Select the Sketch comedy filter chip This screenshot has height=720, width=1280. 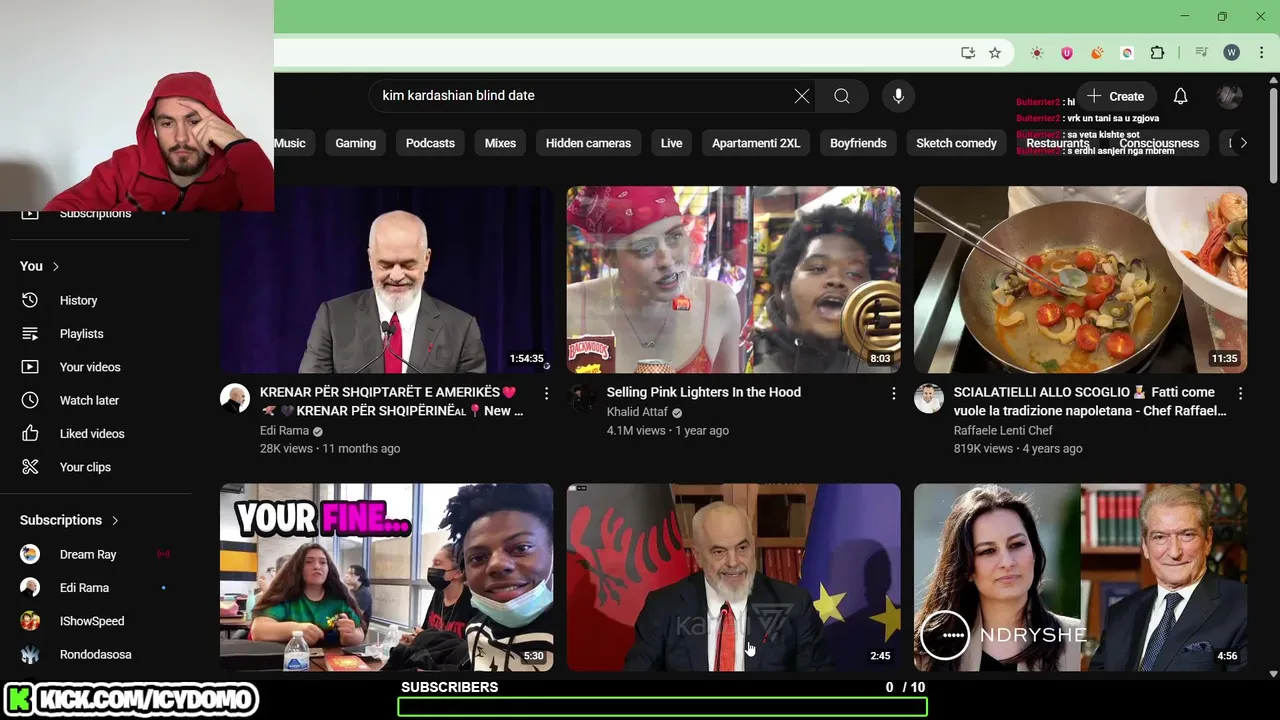point(956,143)
